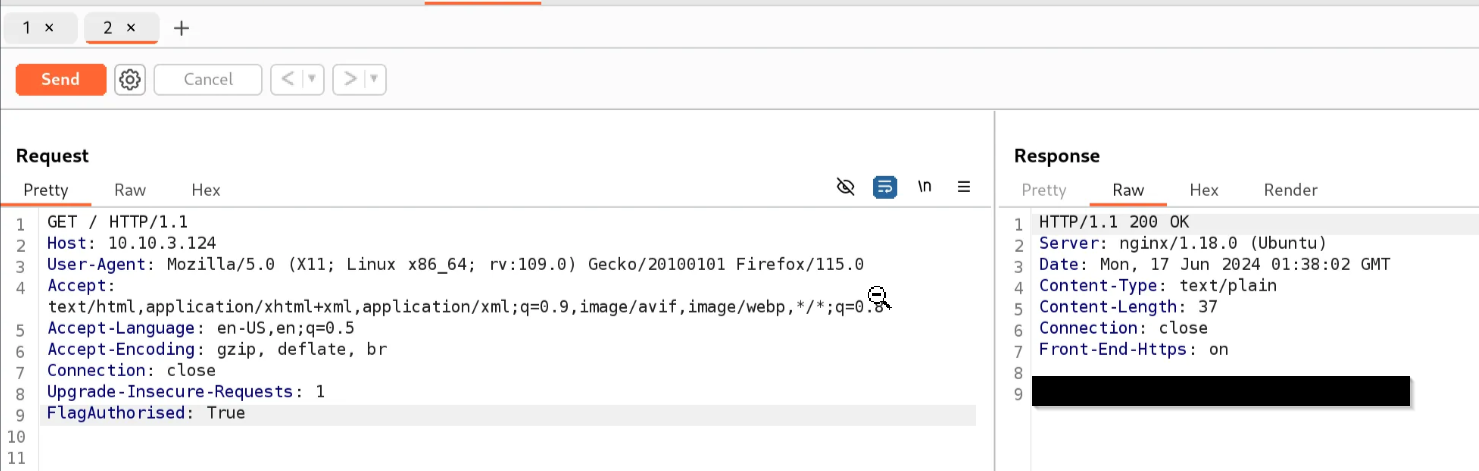Switch Request view to Hex tab
1479x471 pixels.
pos(206,190)
